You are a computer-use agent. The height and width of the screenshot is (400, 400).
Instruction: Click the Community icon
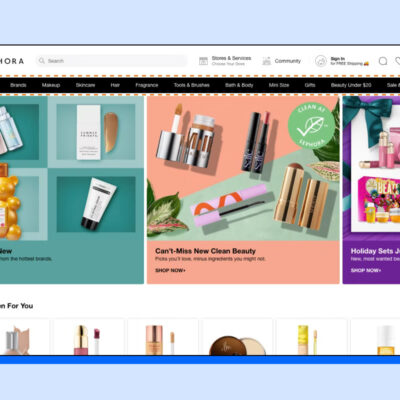click(x=266, y=61)
